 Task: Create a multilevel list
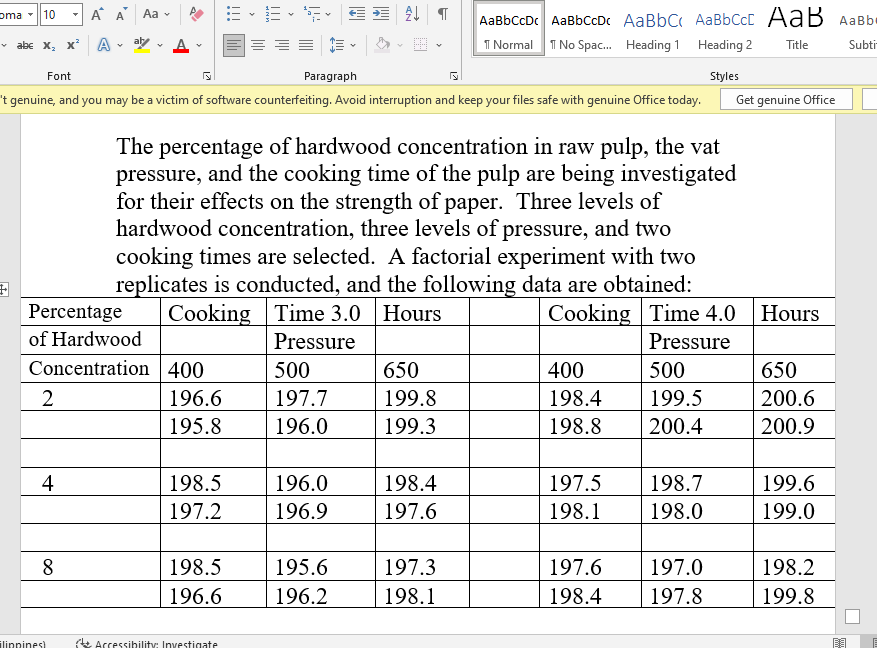(312, 14)
